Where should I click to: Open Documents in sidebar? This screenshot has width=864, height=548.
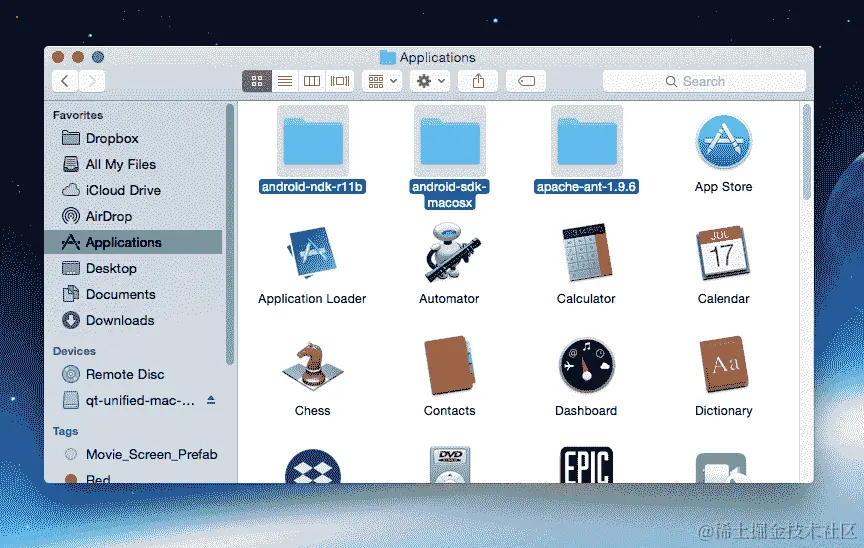pyautogui.click(x=134, y=294)
